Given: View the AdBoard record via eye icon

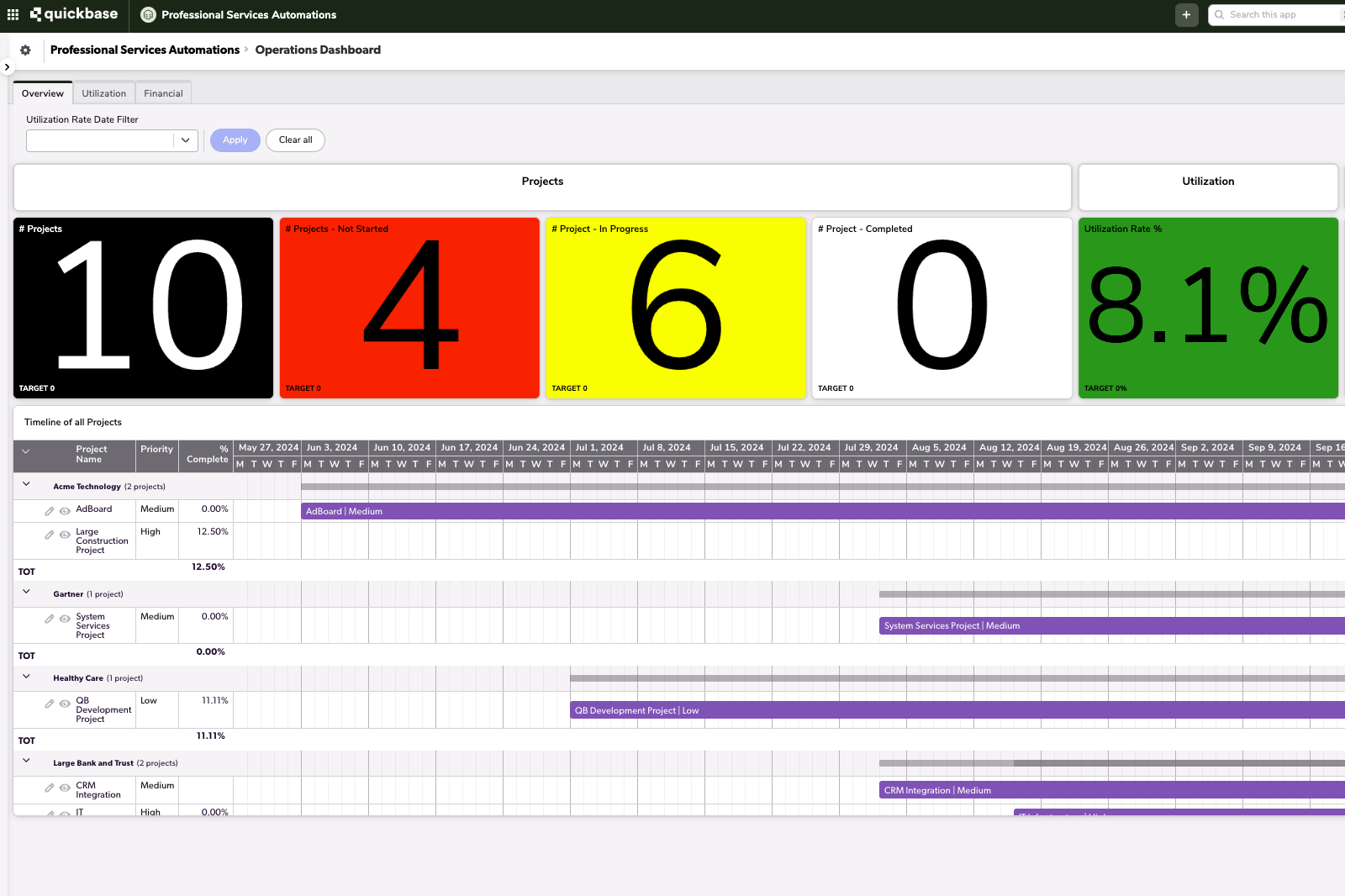Looking at the screenshot, I should 64,510.
